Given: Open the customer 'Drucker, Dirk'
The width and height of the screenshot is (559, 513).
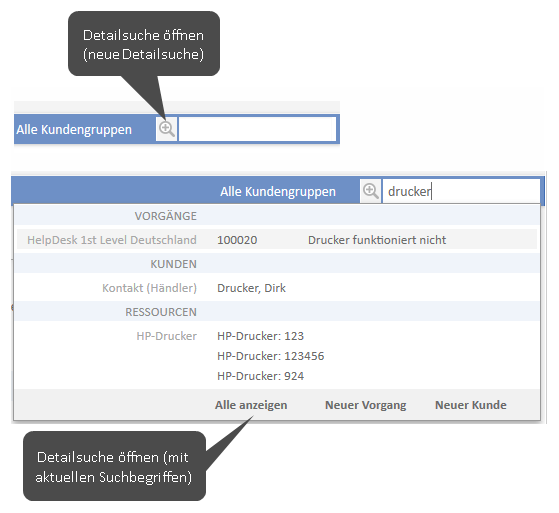Looking at the screenshot, I should (x=251, y=288).
